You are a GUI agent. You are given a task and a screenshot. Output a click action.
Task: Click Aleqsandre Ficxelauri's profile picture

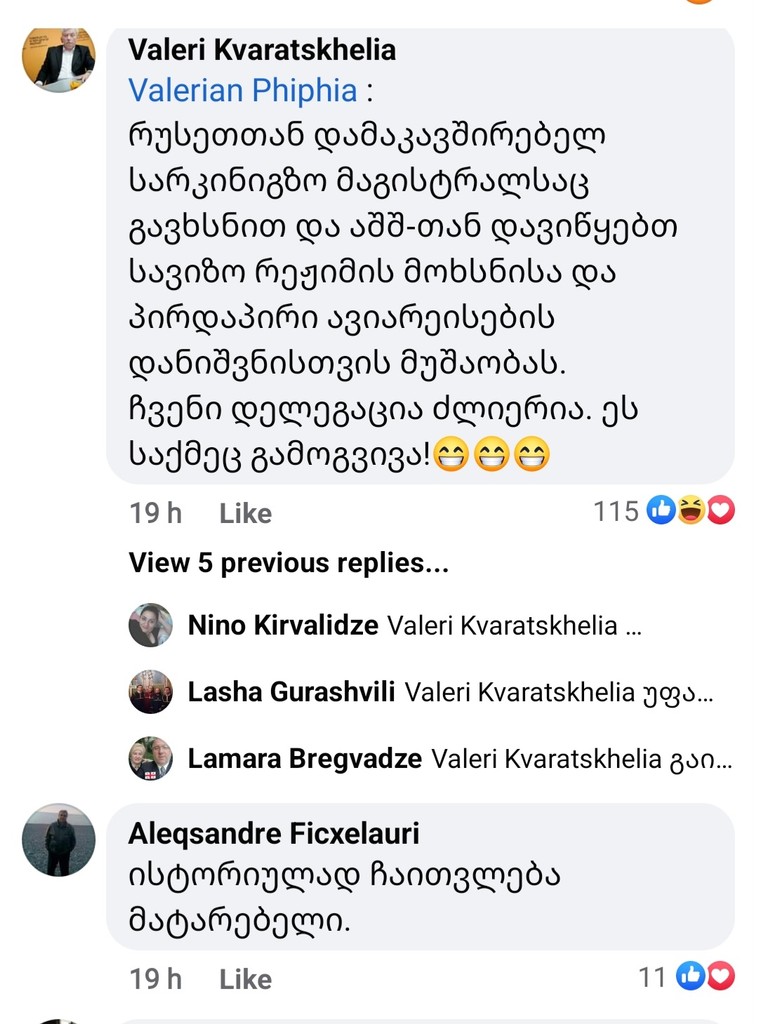[x=59, y=840]
